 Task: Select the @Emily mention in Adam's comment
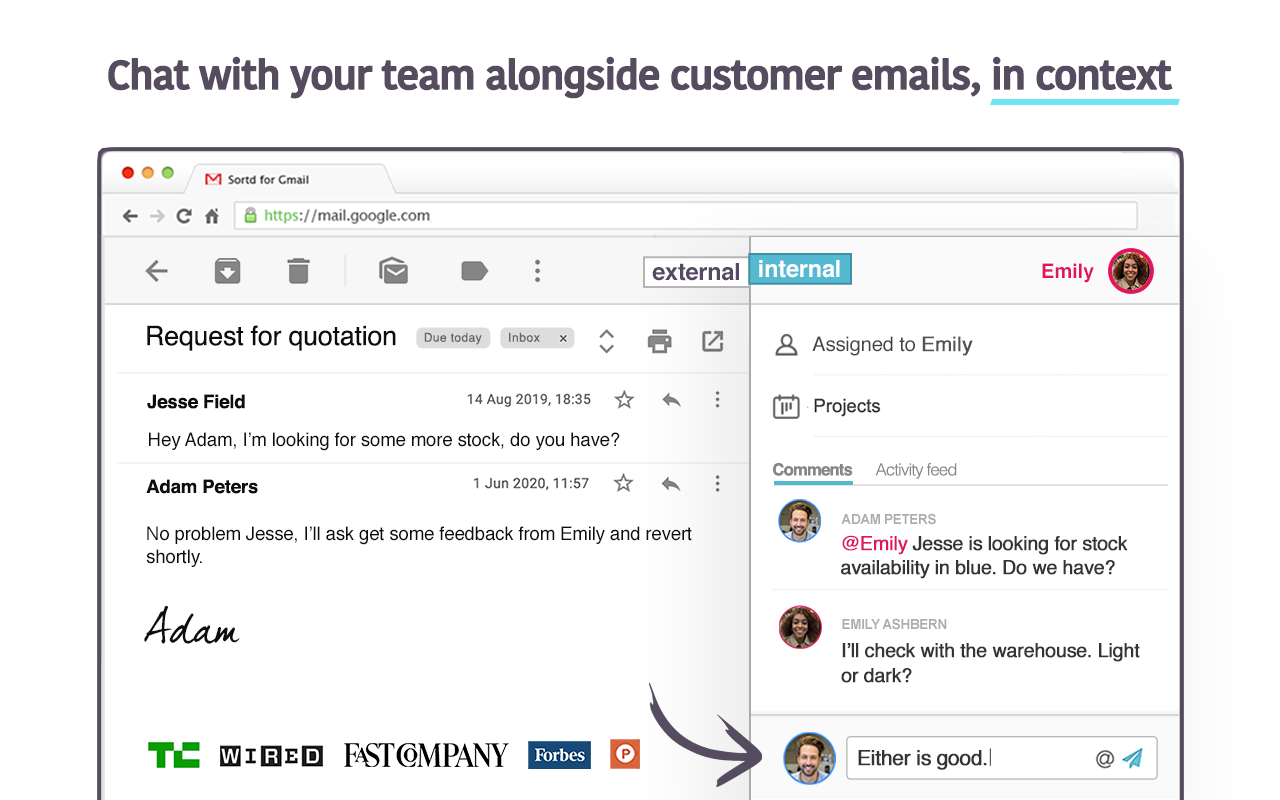[874, 544]
